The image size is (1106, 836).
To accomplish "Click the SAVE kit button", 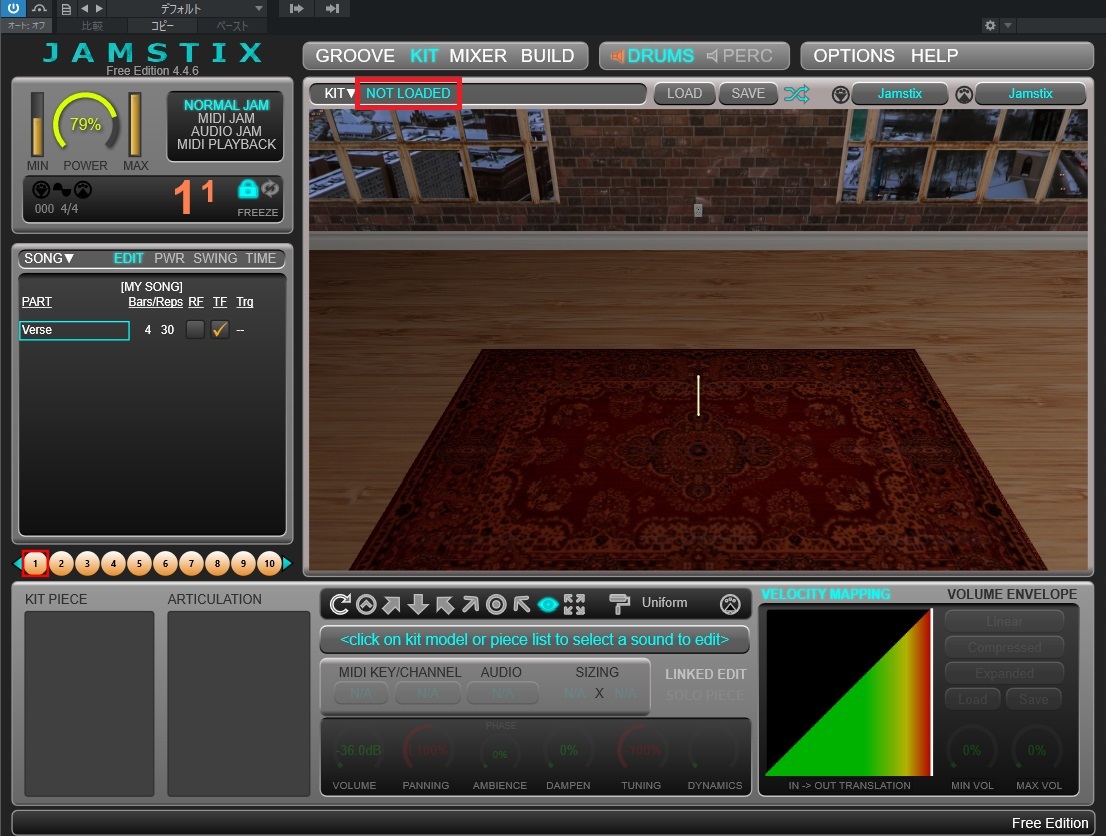I will [x=747, y=94].
